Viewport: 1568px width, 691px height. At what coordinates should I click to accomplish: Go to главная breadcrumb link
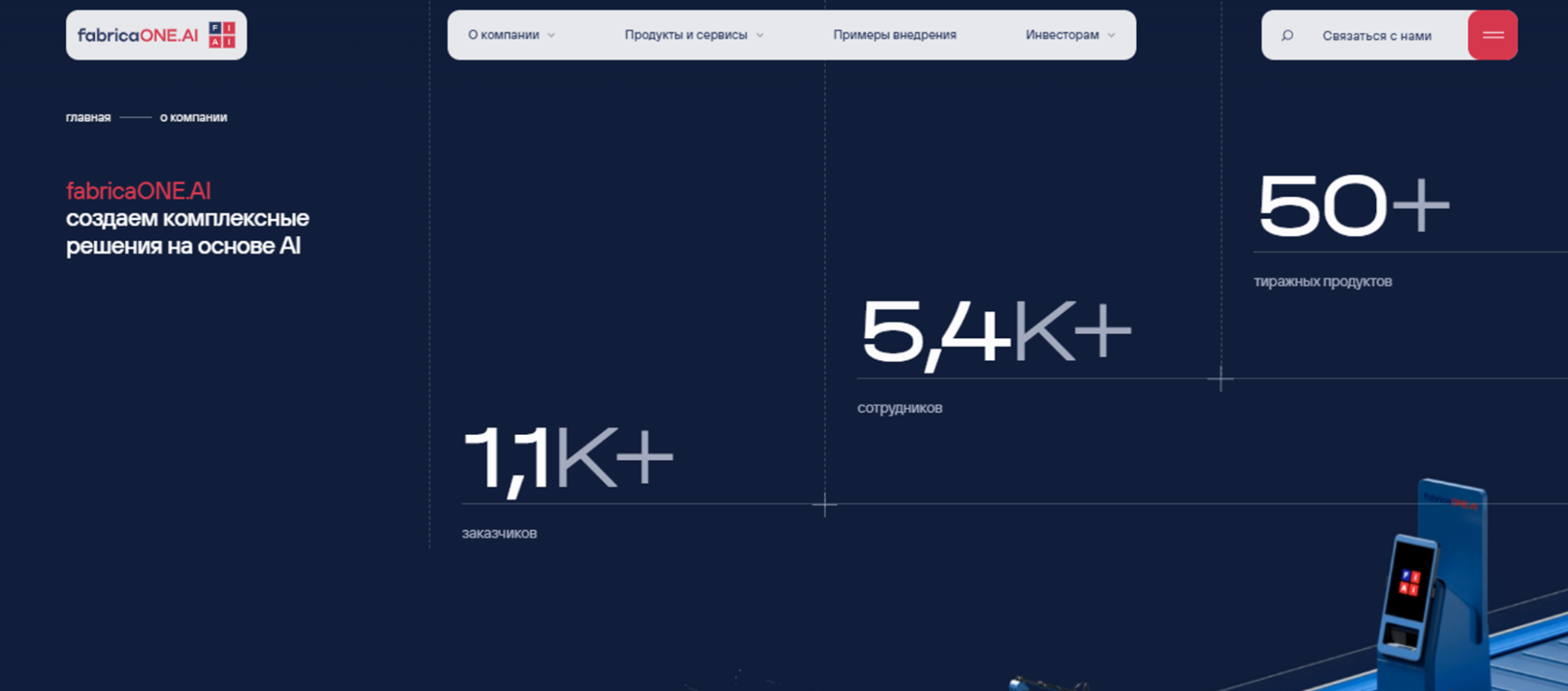(88, 117)
